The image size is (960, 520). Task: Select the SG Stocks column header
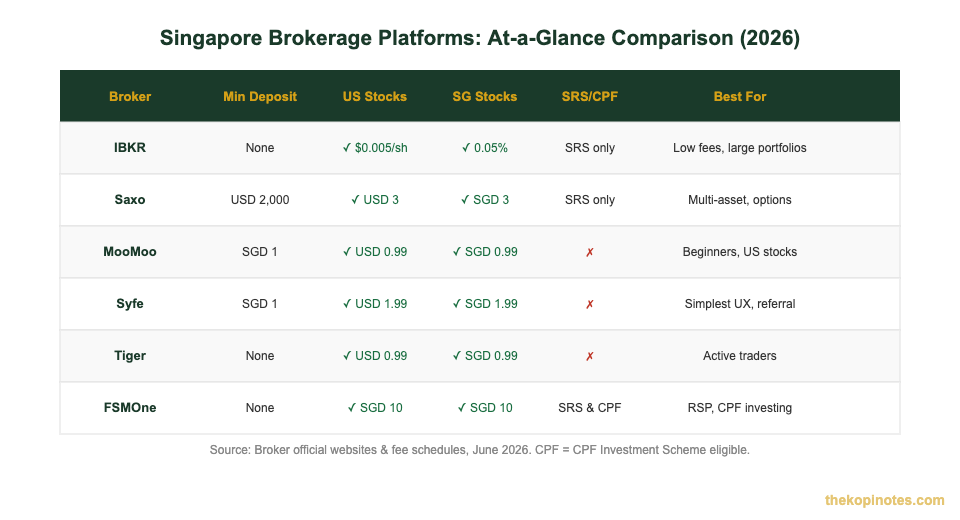click(x=484, y=96)
